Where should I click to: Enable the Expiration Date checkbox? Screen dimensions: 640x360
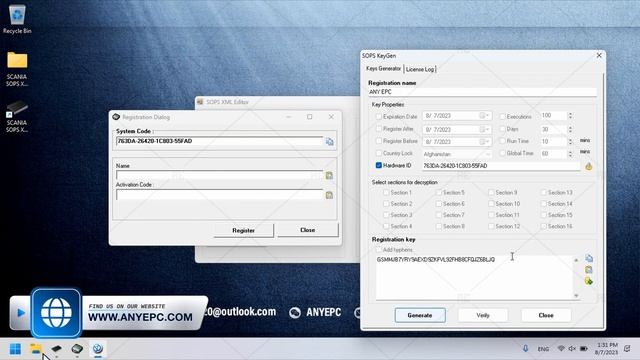tap(379, 117)
